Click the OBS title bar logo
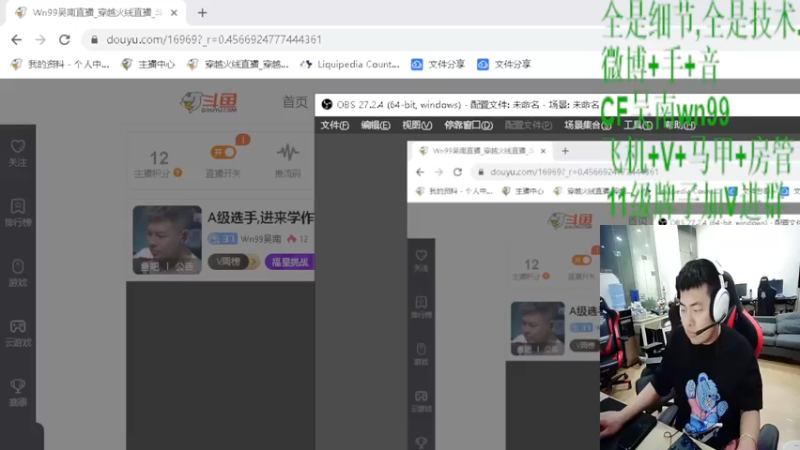 pyautogui.click(x=327, y=105)
